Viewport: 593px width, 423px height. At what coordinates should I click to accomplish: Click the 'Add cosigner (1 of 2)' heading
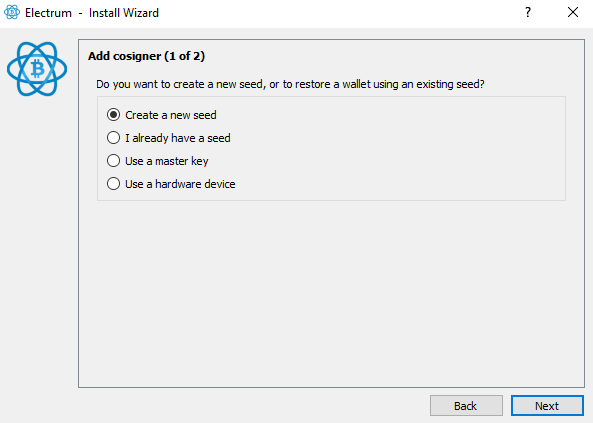click(146, 56)
